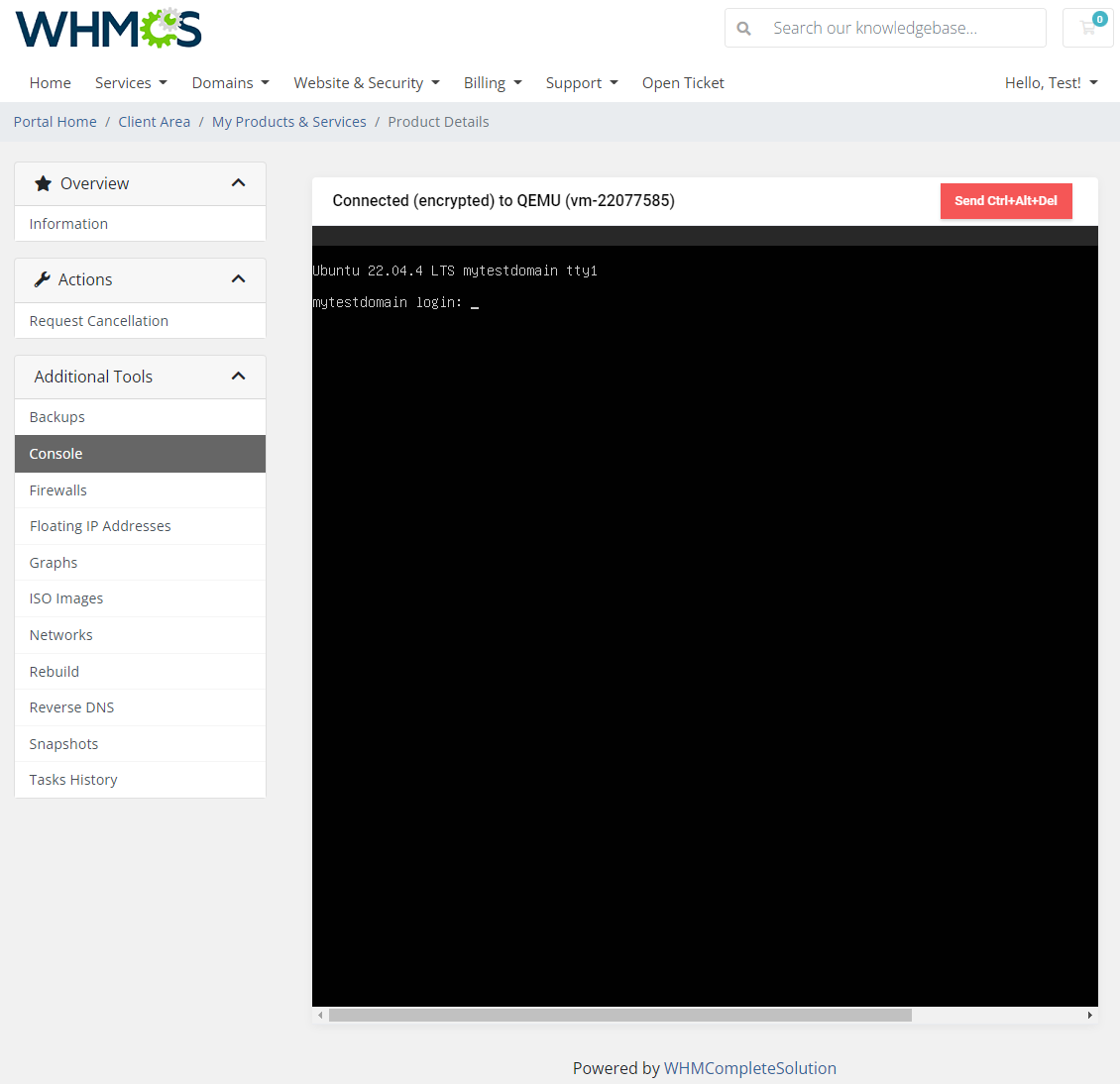Viewport: 1120px width, 1084px height.
Task: Select the Console tool in the sidebar
Action: click(x=56, y=453)
